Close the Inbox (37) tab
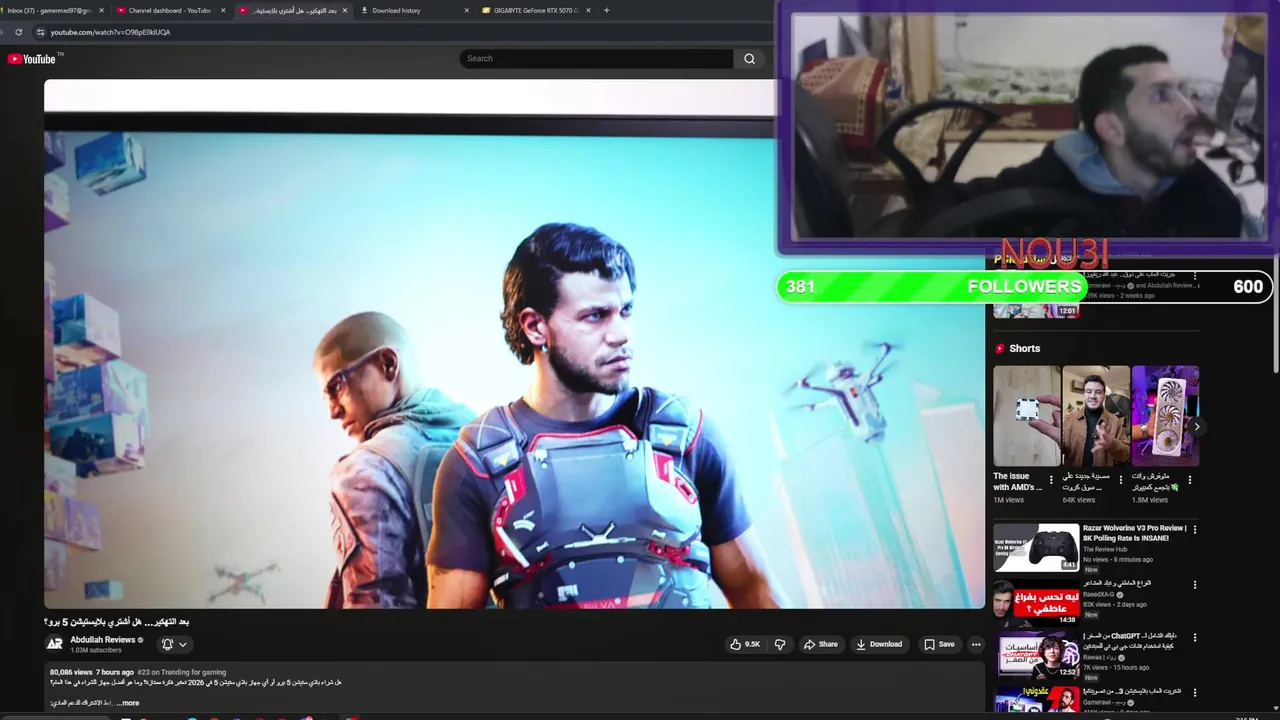 click(101, 10)
